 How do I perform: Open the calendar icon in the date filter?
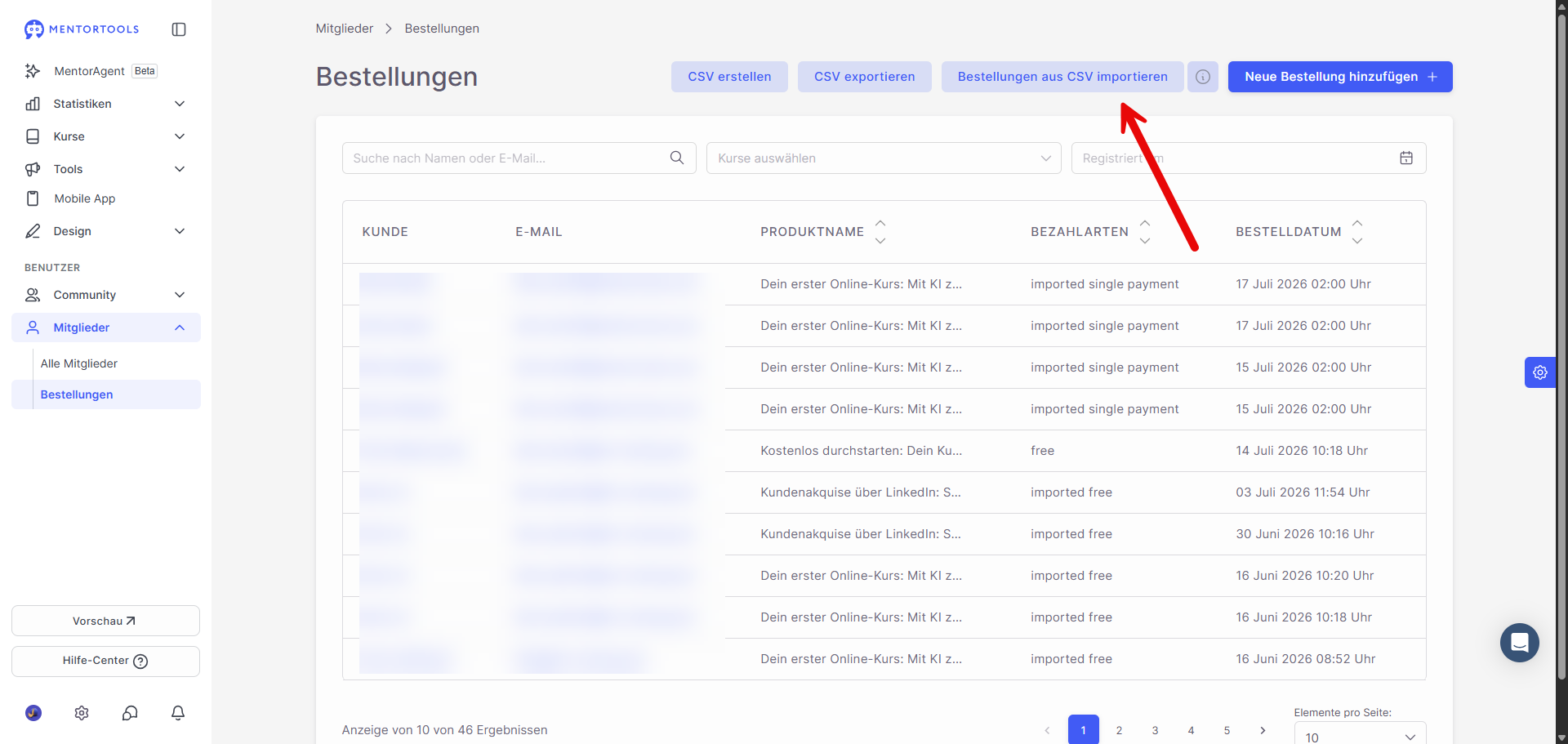click(x=1406, y=158)
